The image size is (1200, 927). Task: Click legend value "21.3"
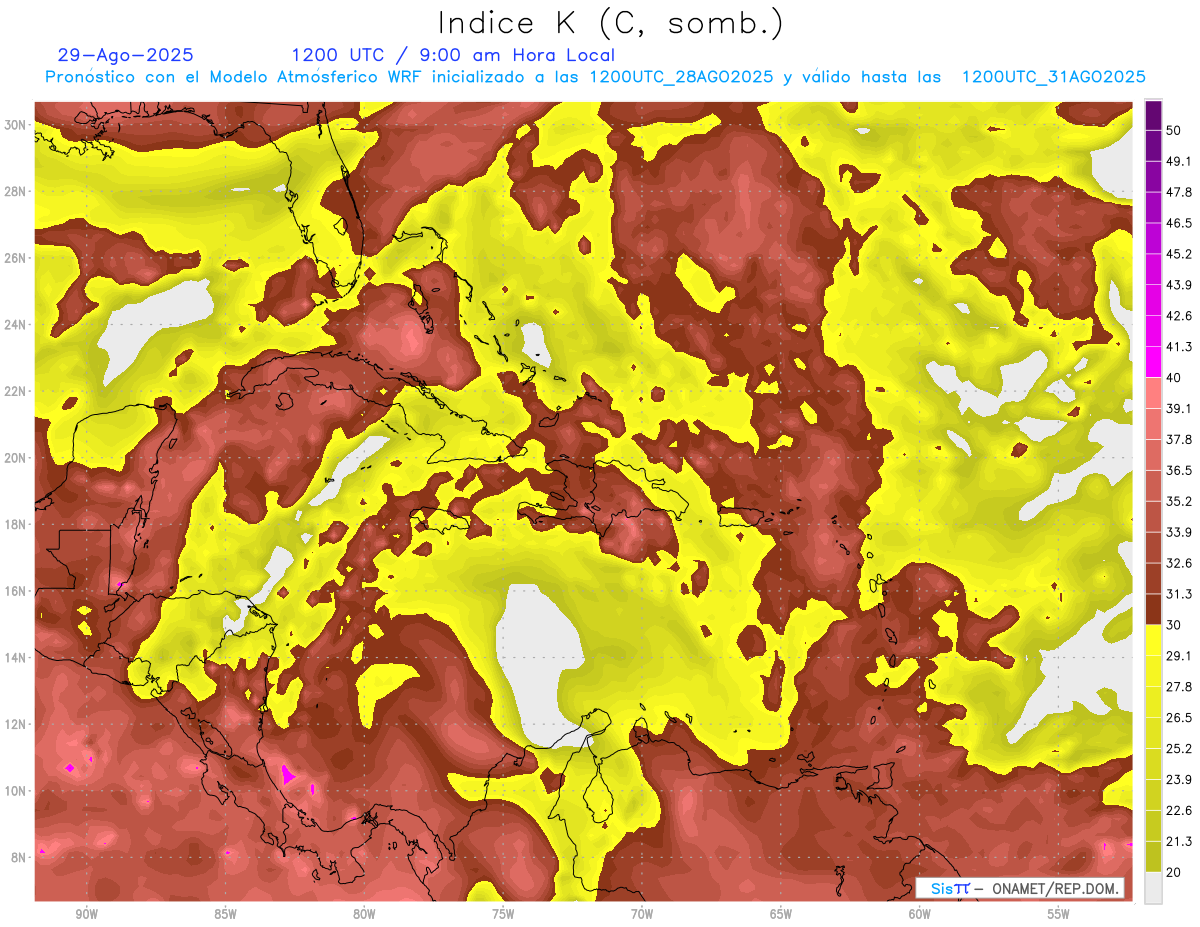click(1179, 842)
